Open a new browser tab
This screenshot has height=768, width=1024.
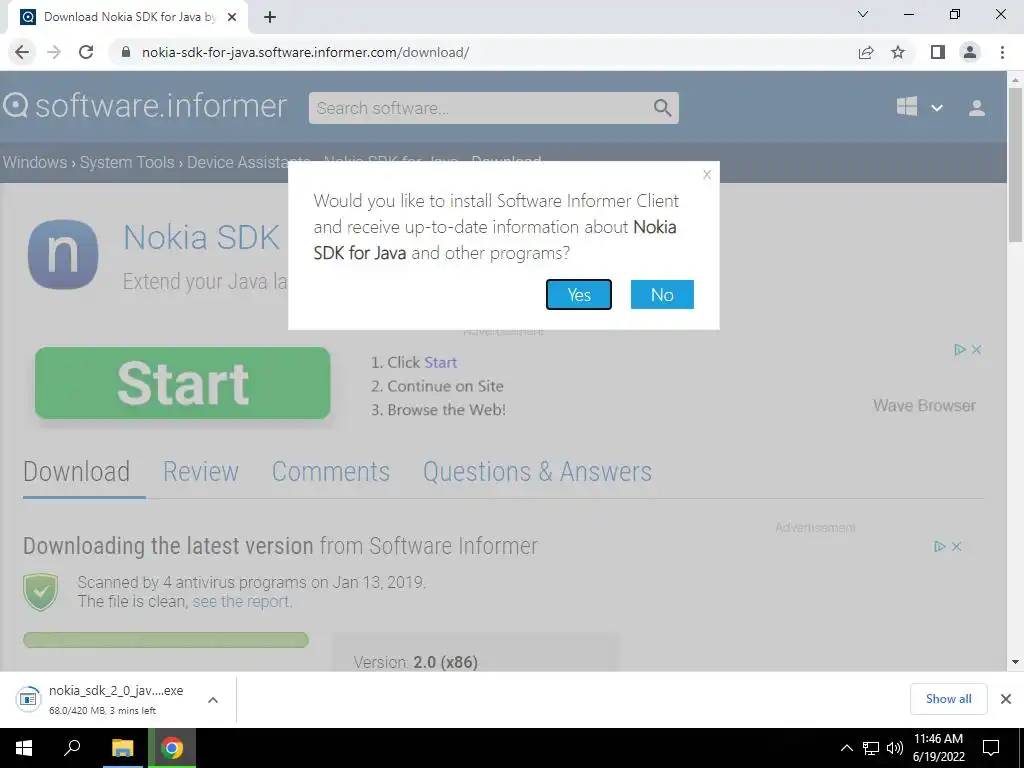click(x=270, y=17)
